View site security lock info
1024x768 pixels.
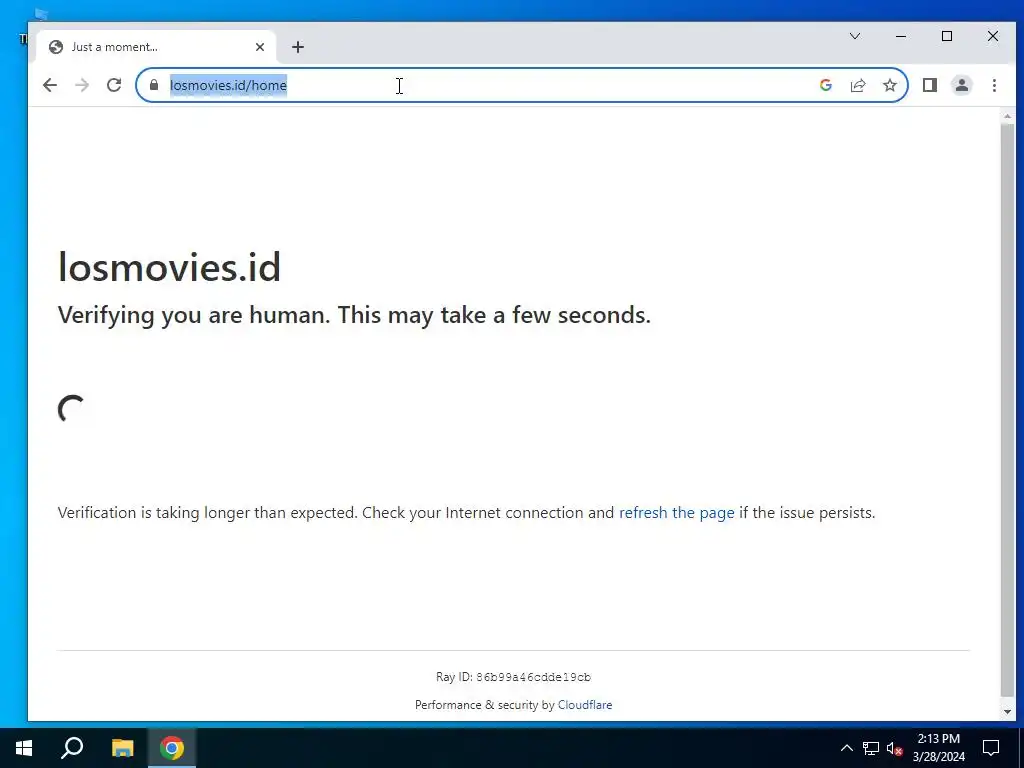(x=154, y=85)
